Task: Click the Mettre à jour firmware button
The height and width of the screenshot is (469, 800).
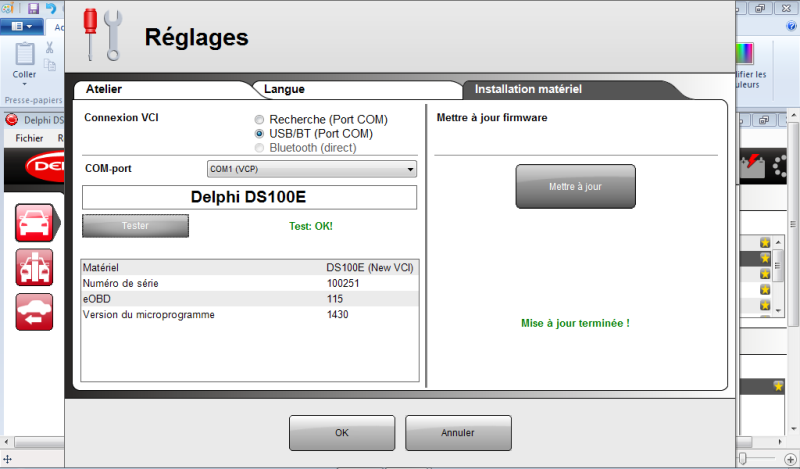Action: 575,186
